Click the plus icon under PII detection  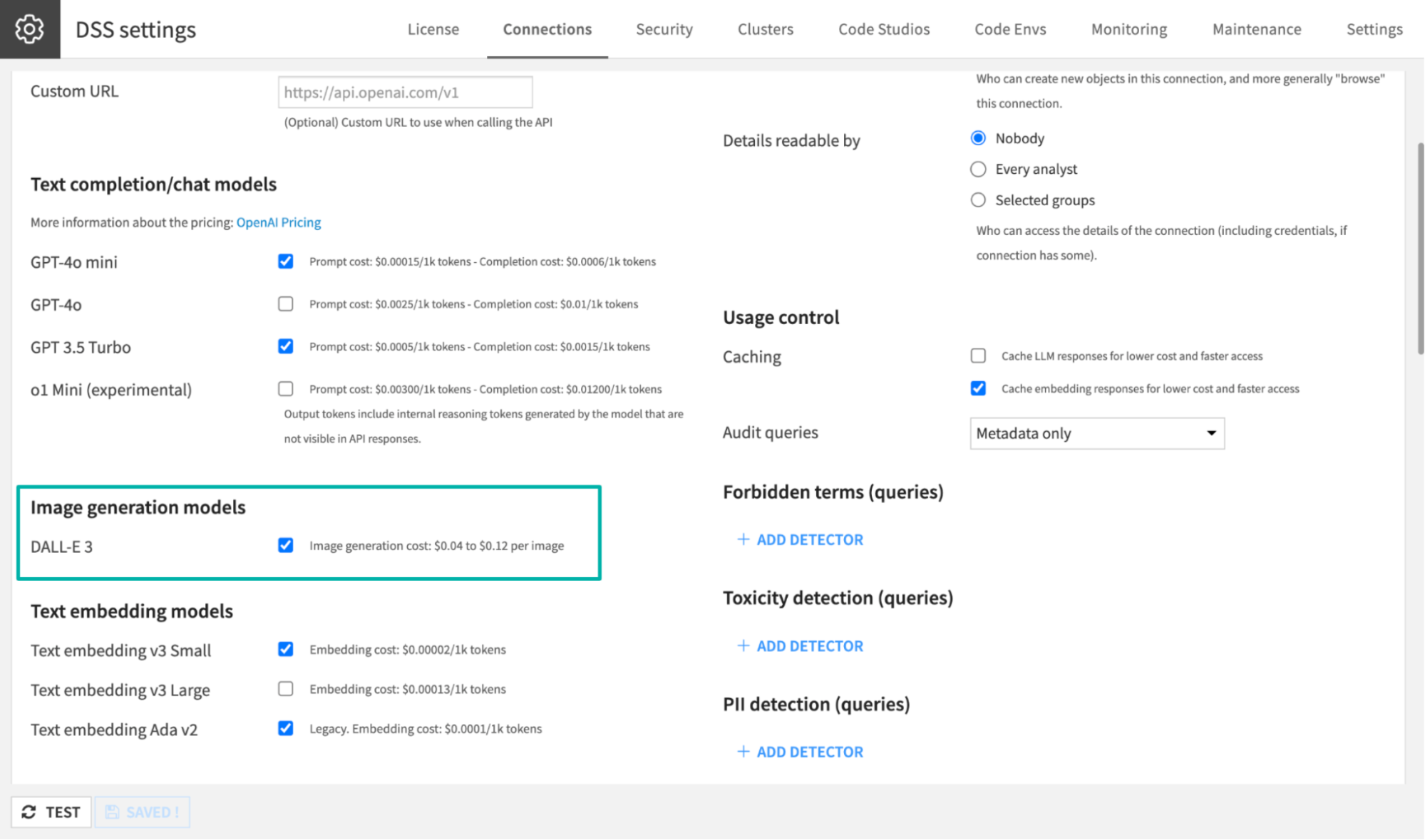[743, 752]
